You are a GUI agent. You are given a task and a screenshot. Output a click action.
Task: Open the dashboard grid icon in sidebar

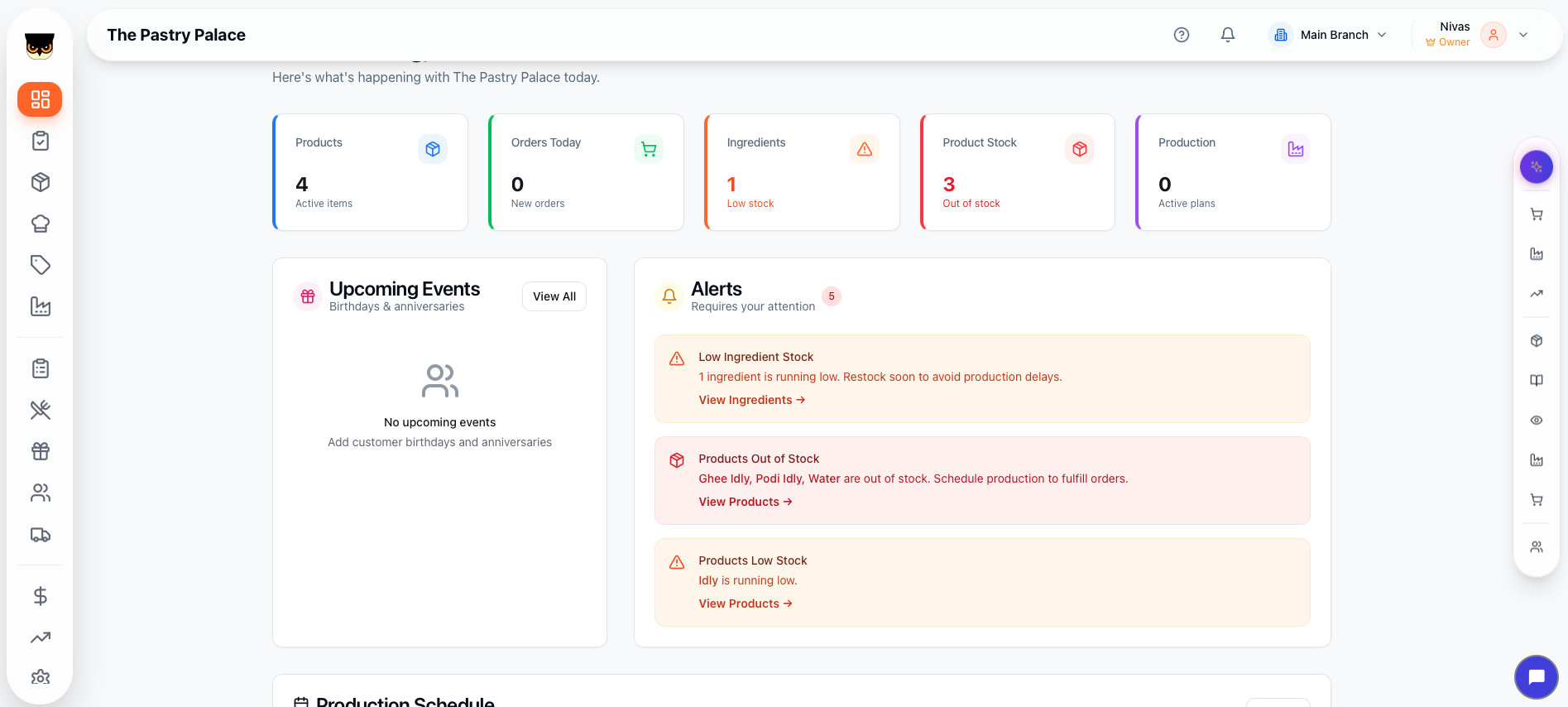click(x=40, y=99)
